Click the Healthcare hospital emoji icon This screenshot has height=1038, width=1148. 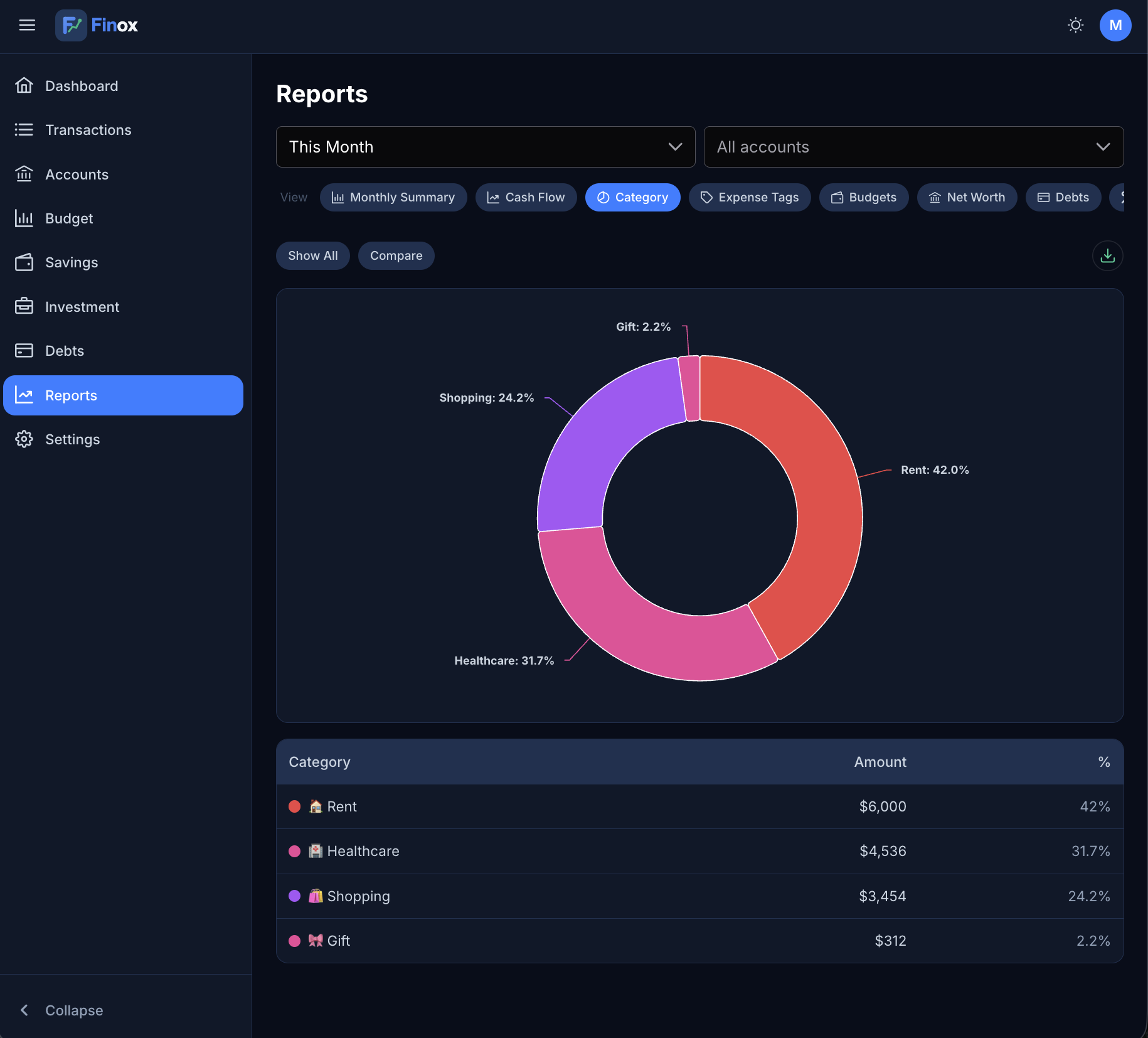(x=316, y=851)
